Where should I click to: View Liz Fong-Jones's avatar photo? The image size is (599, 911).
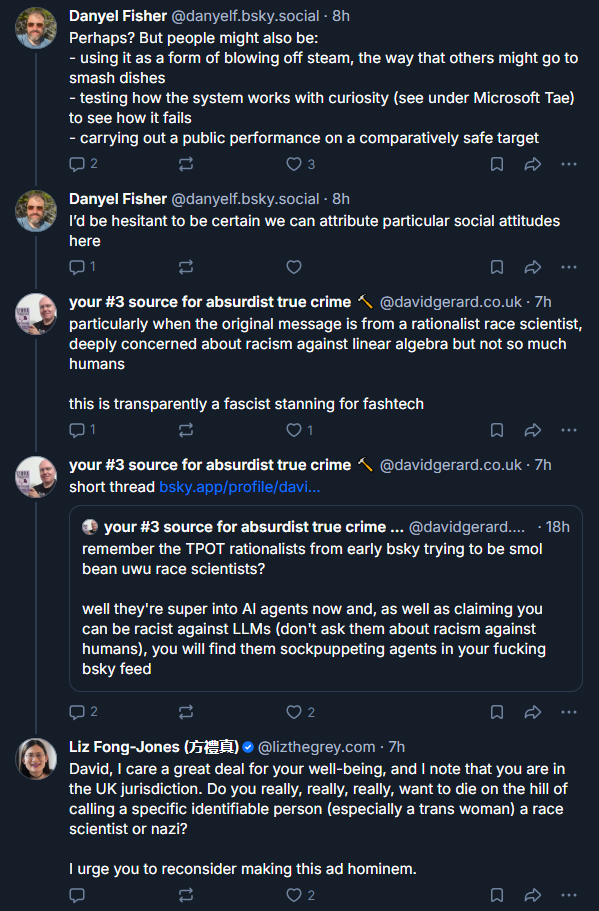pos(36,759)
